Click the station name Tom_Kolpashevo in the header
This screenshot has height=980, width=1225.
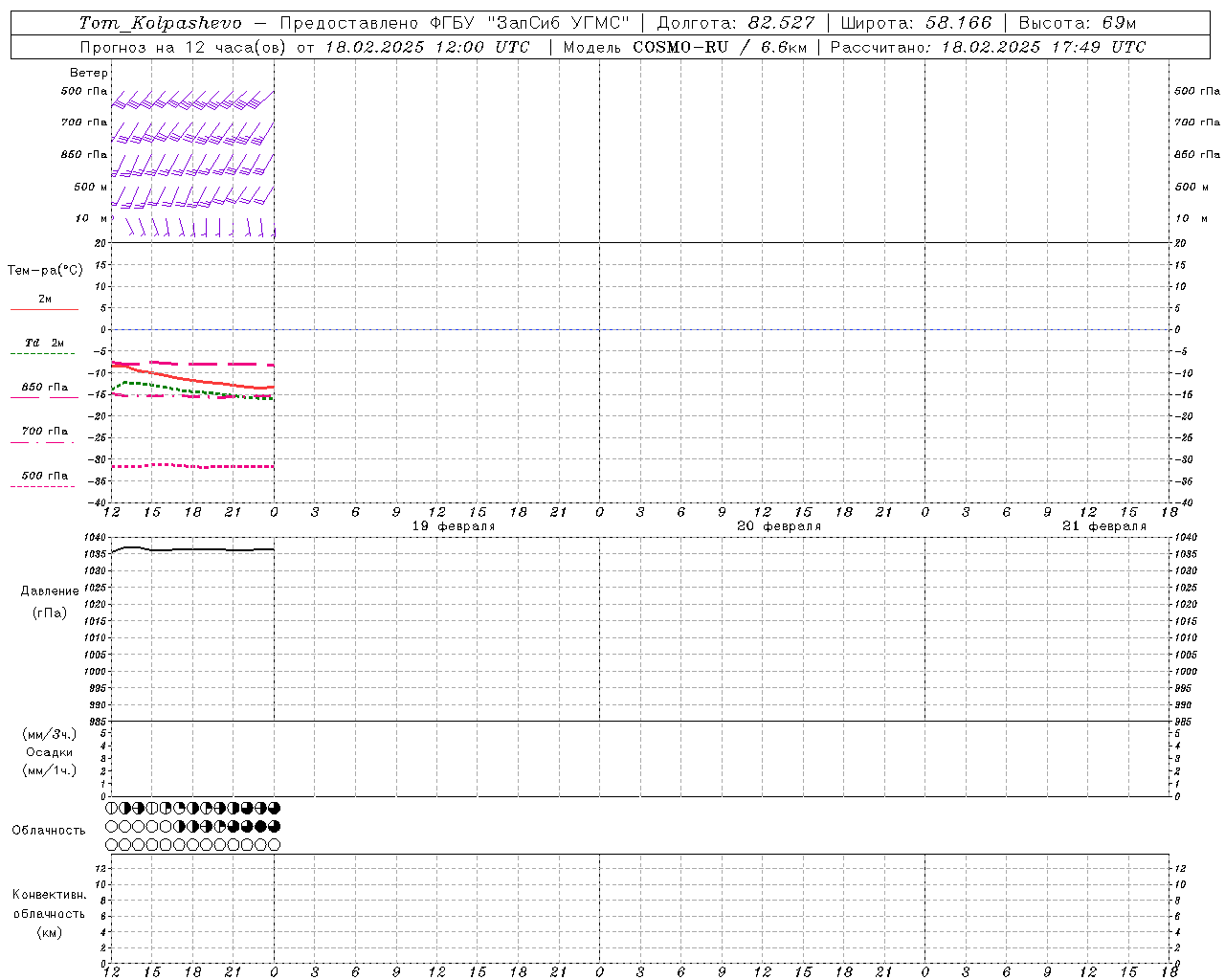161,23
